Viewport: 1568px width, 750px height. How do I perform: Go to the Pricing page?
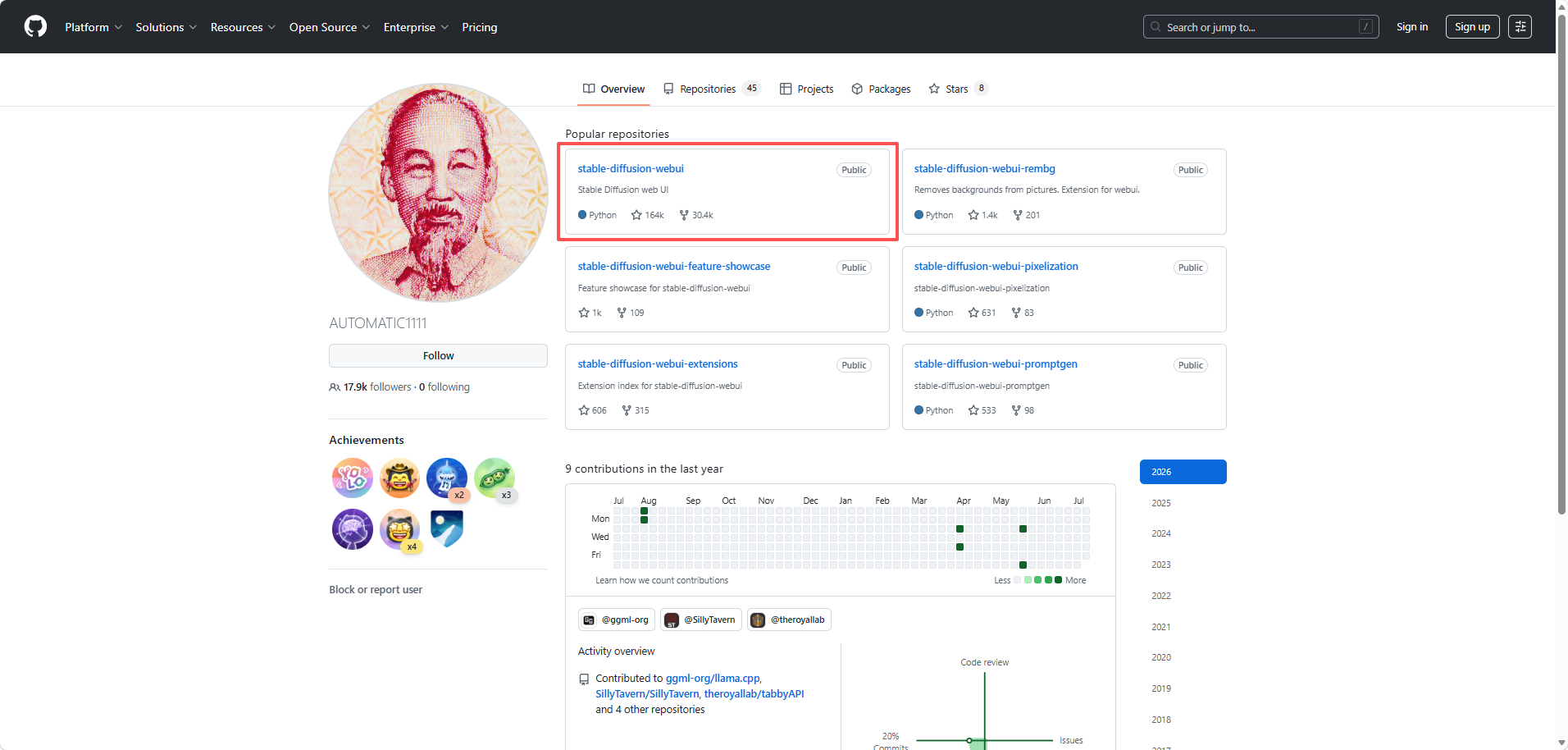pos(480,27)
